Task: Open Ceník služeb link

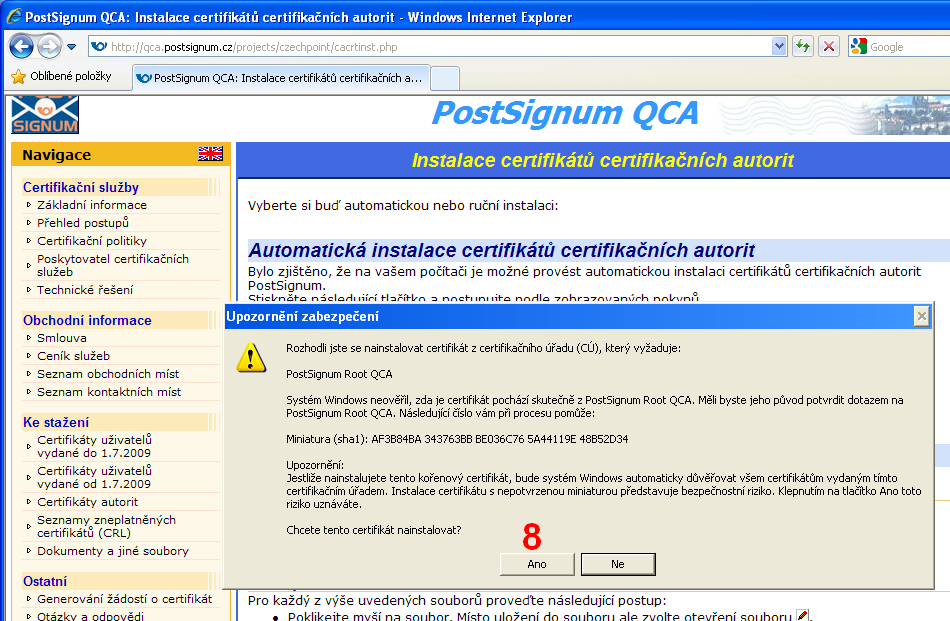Action: [x=73, y=356]
